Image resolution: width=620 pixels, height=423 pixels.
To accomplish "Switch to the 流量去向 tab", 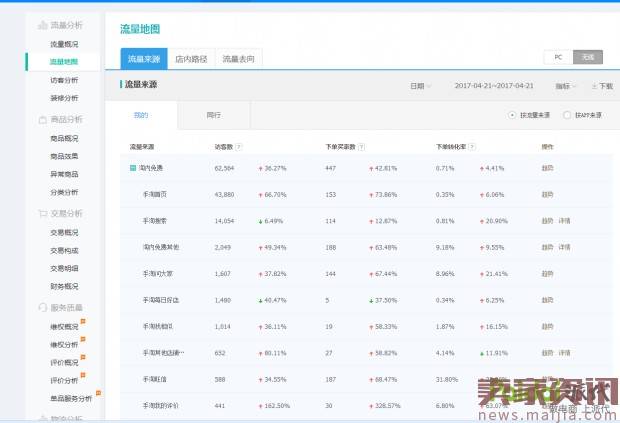I will (238, 59).
